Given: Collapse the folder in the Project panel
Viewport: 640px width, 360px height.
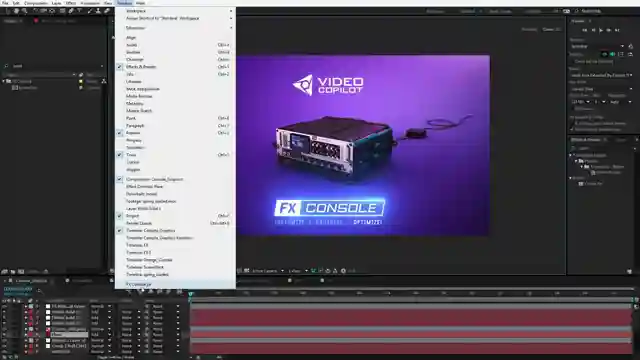Looking at the screenshot, I should pyautogui.click(x=4, y=81).
